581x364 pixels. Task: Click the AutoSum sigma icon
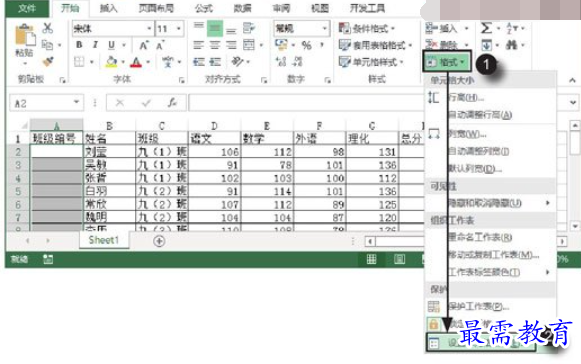click(486, 28)
